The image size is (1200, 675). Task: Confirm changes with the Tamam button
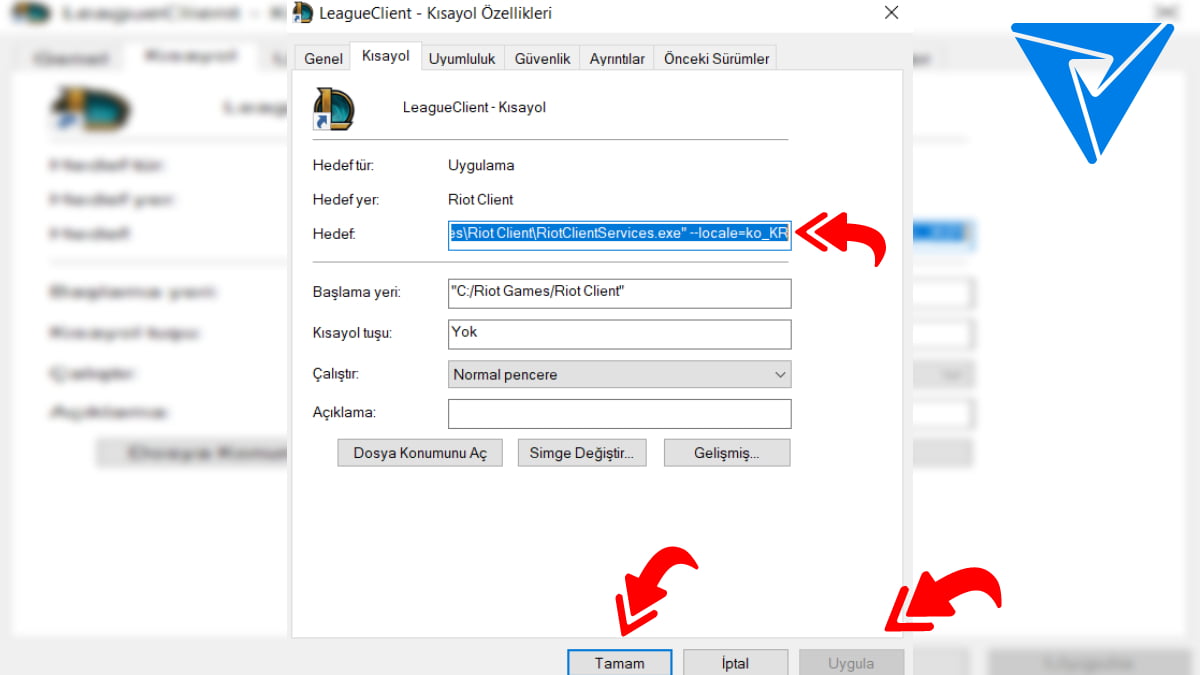(x=619, y=662)
